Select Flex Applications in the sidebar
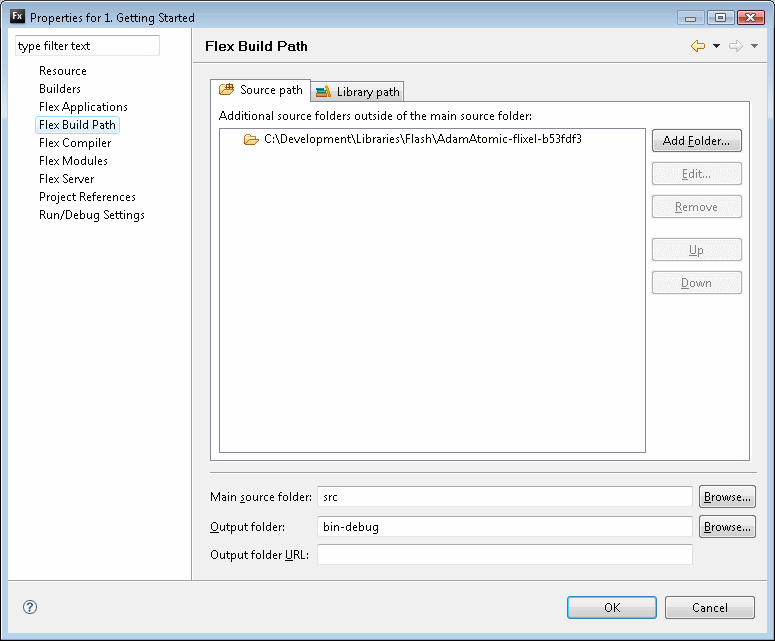The height and width of the screenshot is (641, 775). [83, 107]
